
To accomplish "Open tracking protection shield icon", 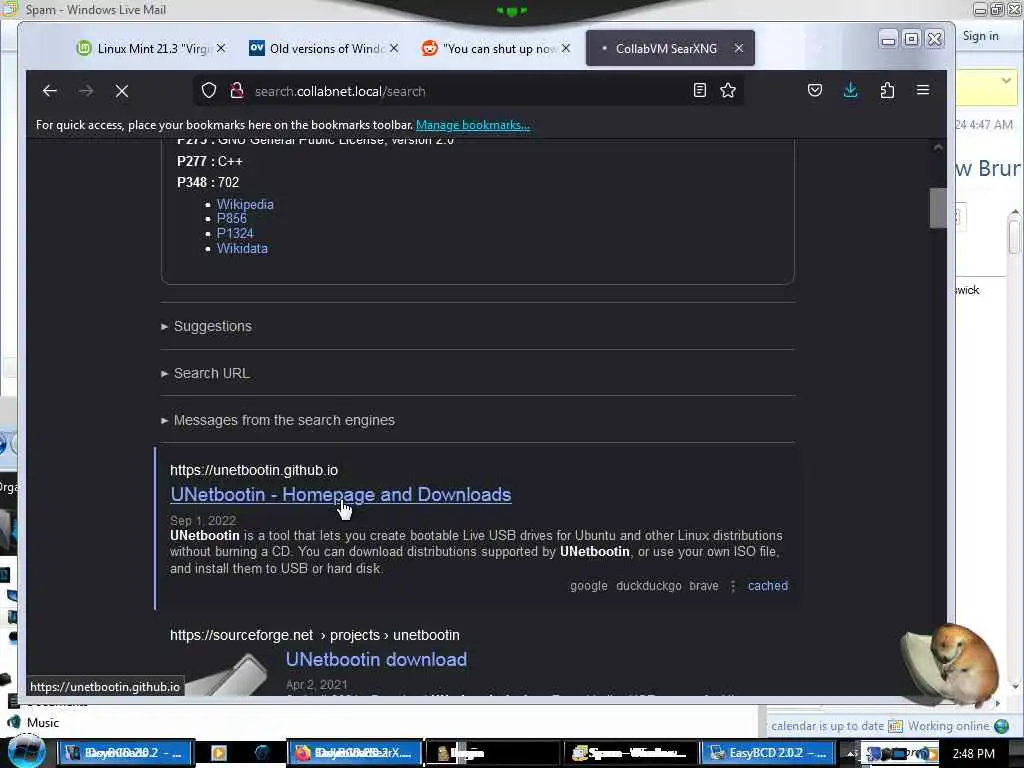I will [x=208, y=91].
